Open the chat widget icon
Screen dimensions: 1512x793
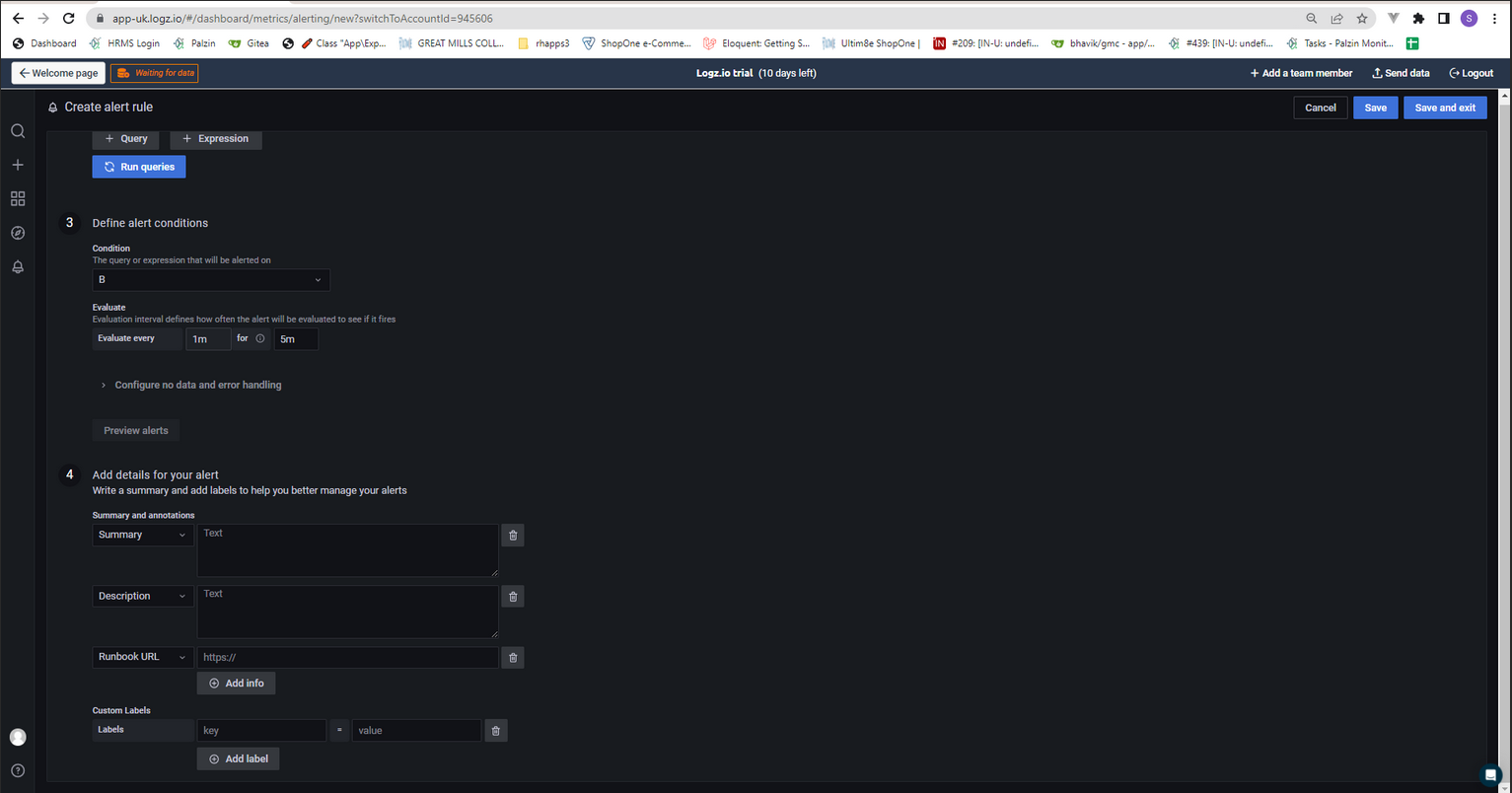[1491, 773]
